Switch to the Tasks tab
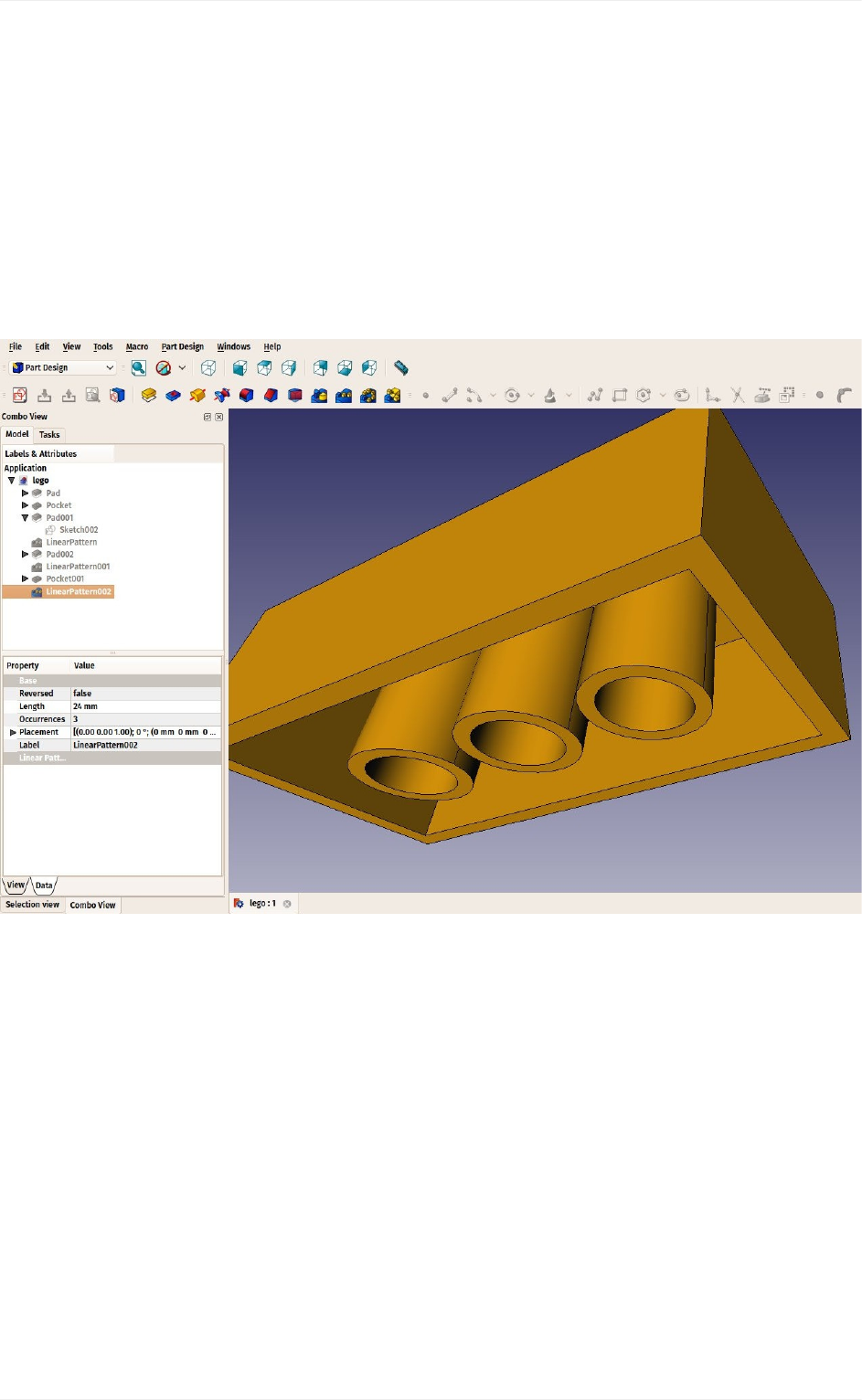Screen dimensions: 862x1400 click(49, 435)
